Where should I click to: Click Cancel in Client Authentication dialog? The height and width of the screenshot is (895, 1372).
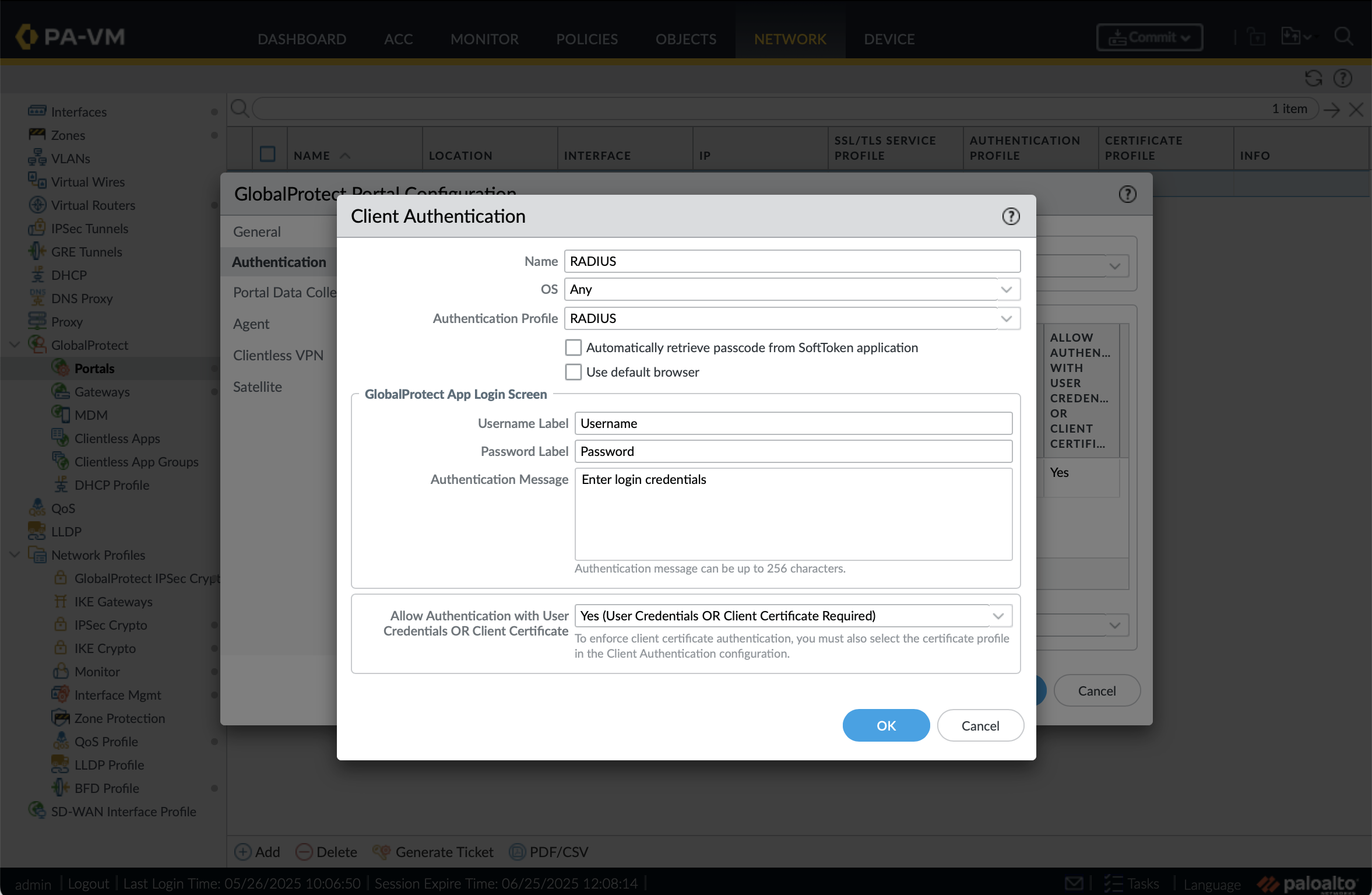[980, 725]
